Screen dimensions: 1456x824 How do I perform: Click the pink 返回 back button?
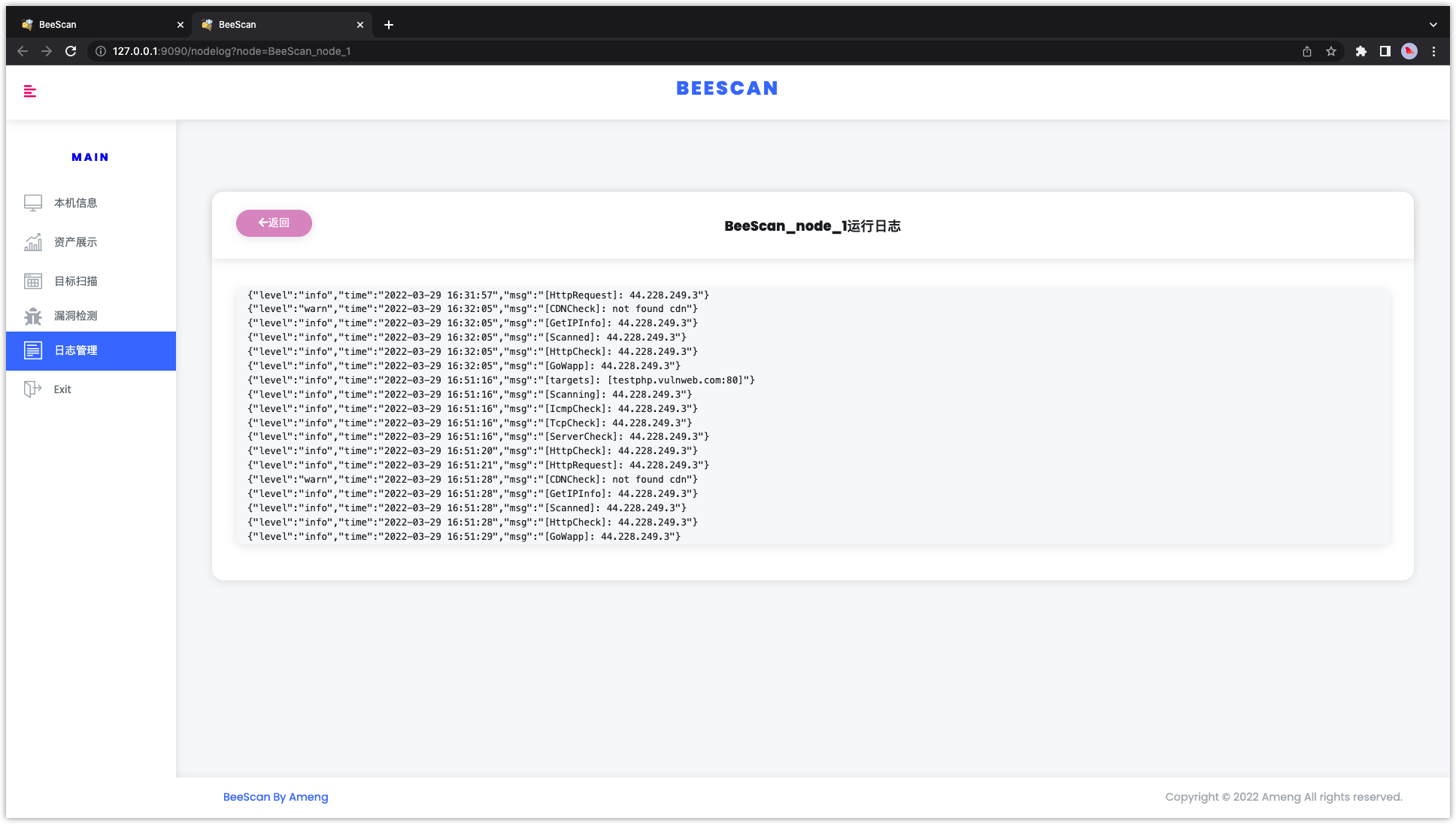point(274,223)
